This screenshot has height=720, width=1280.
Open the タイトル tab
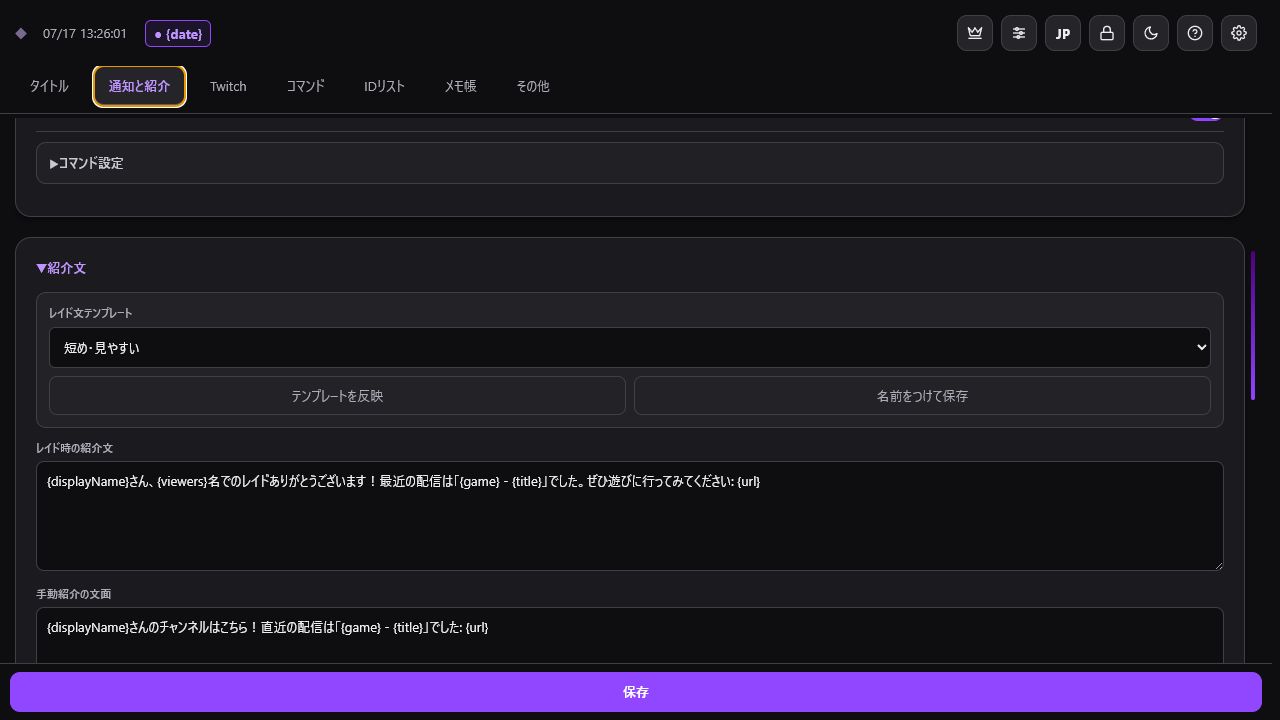[x=49, y=86]
